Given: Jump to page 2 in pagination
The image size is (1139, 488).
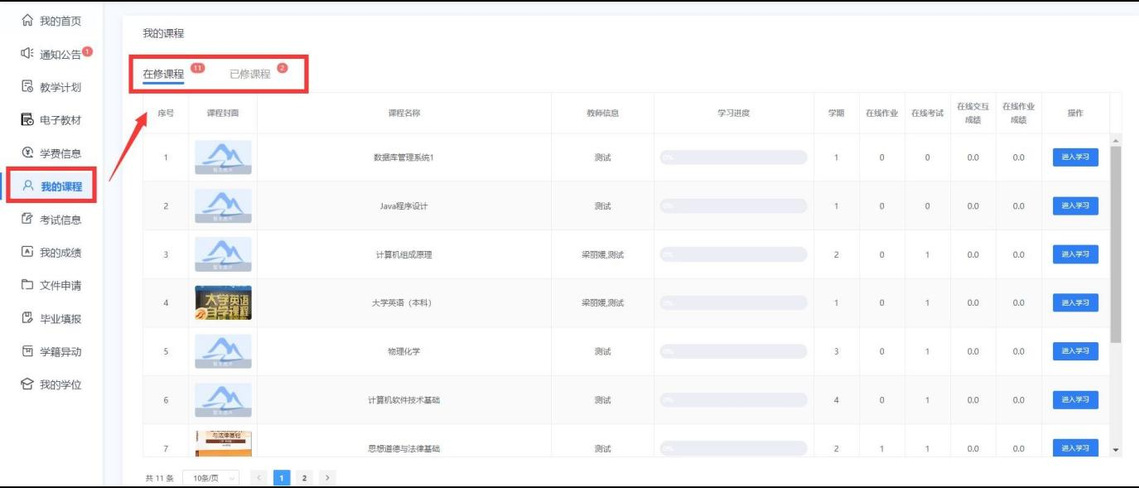Looking at the screenshot, I should [x=304, y=478].
